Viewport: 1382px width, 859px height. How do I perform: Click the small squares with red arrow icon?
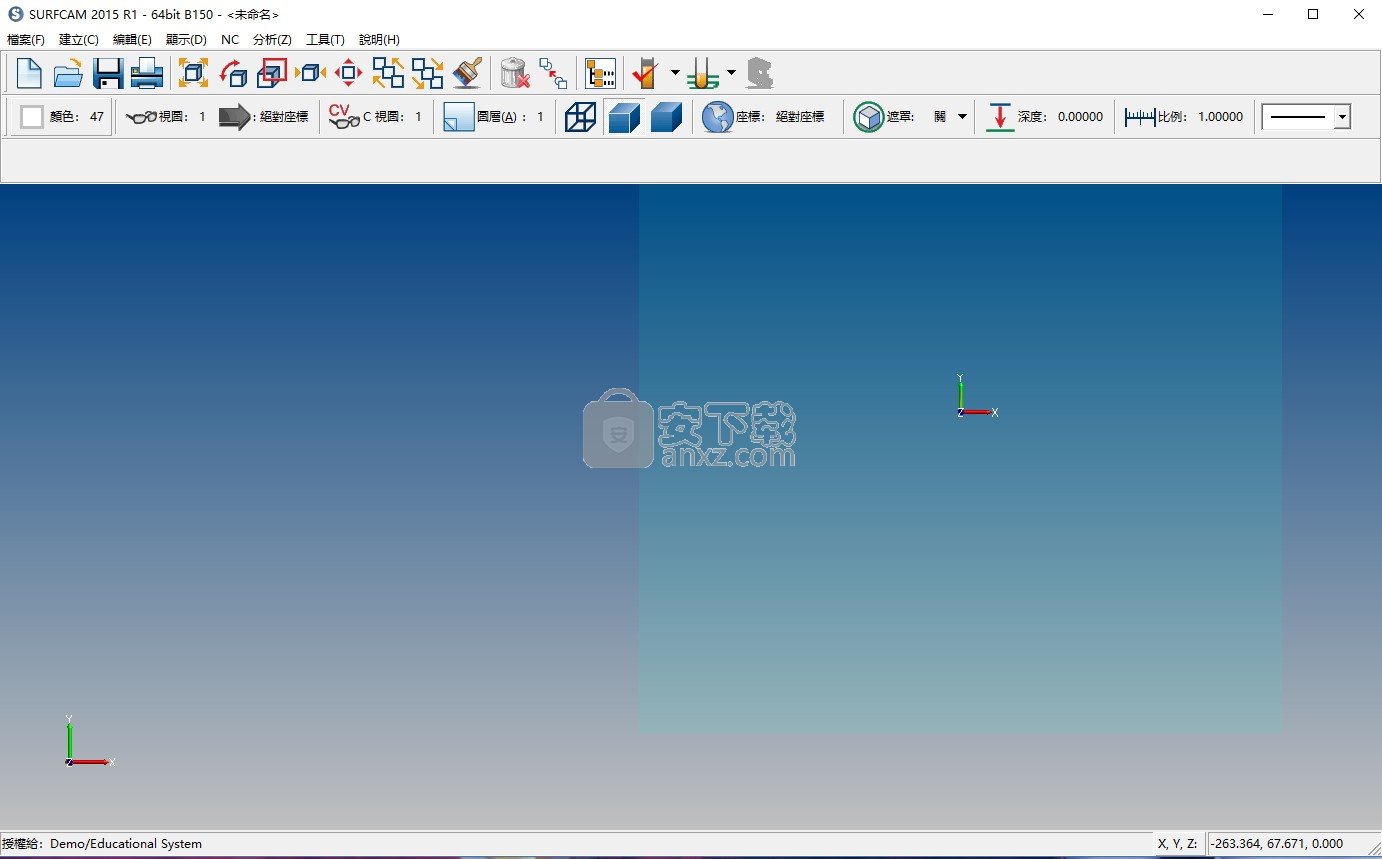click(553, 73)
